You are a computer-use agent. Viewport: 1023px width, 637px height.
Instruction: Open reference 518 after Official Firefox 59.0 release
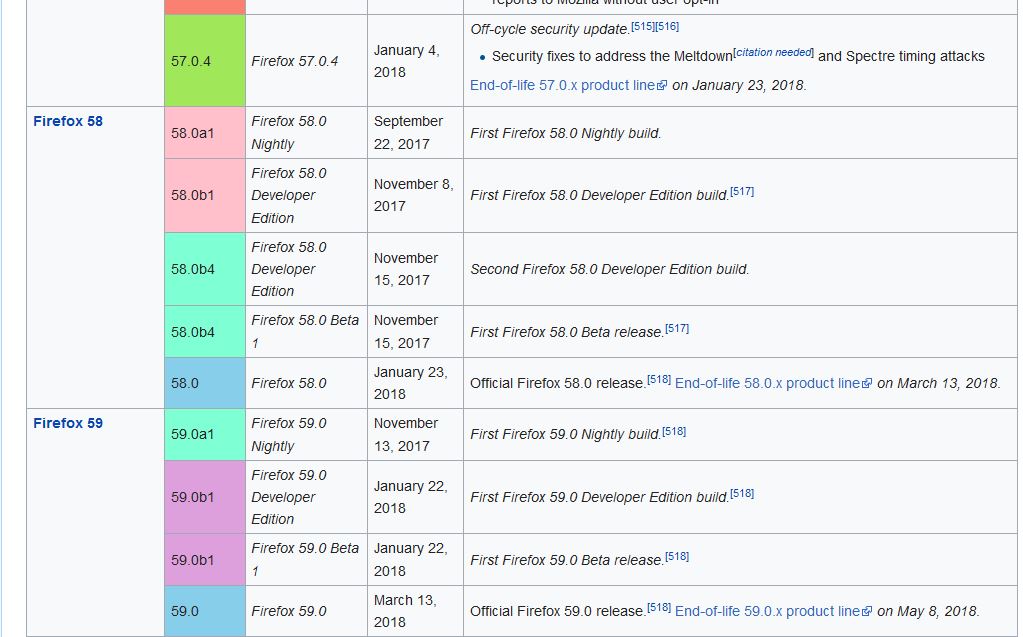[659, 608]
